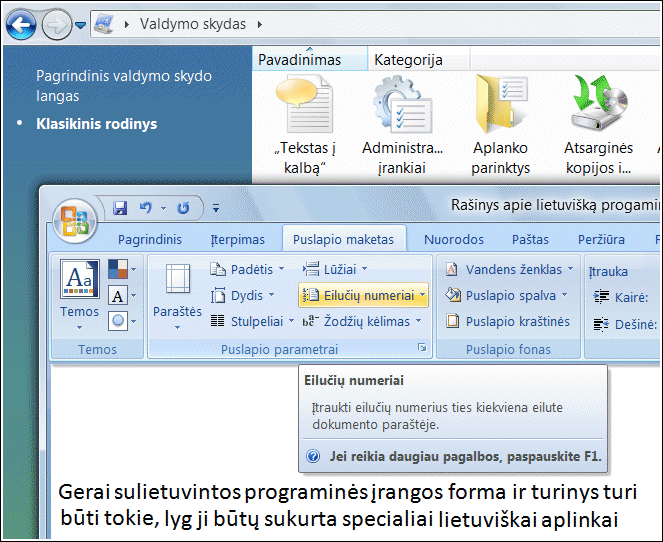The image size is (663, 542).
Task: Open the 'Paštas' ribbon tab
Action: (530, 239)
